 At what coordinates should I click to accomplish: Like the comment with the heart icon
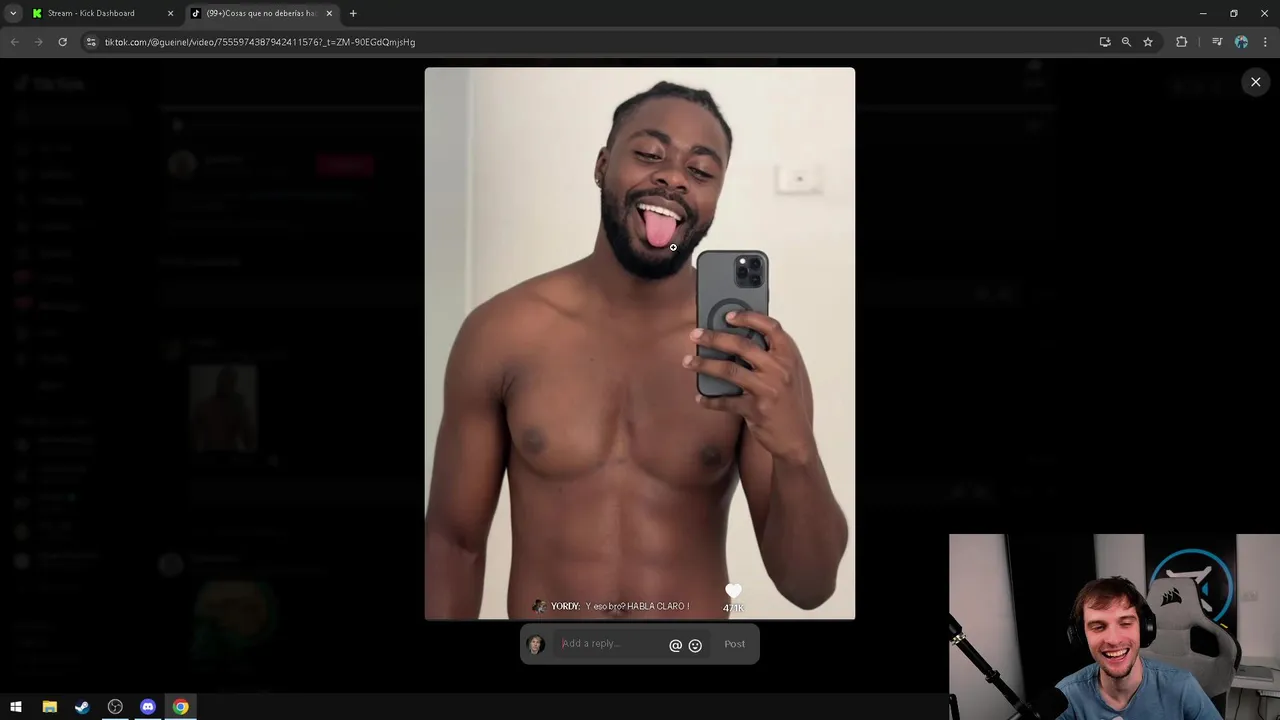pos(733,591)
